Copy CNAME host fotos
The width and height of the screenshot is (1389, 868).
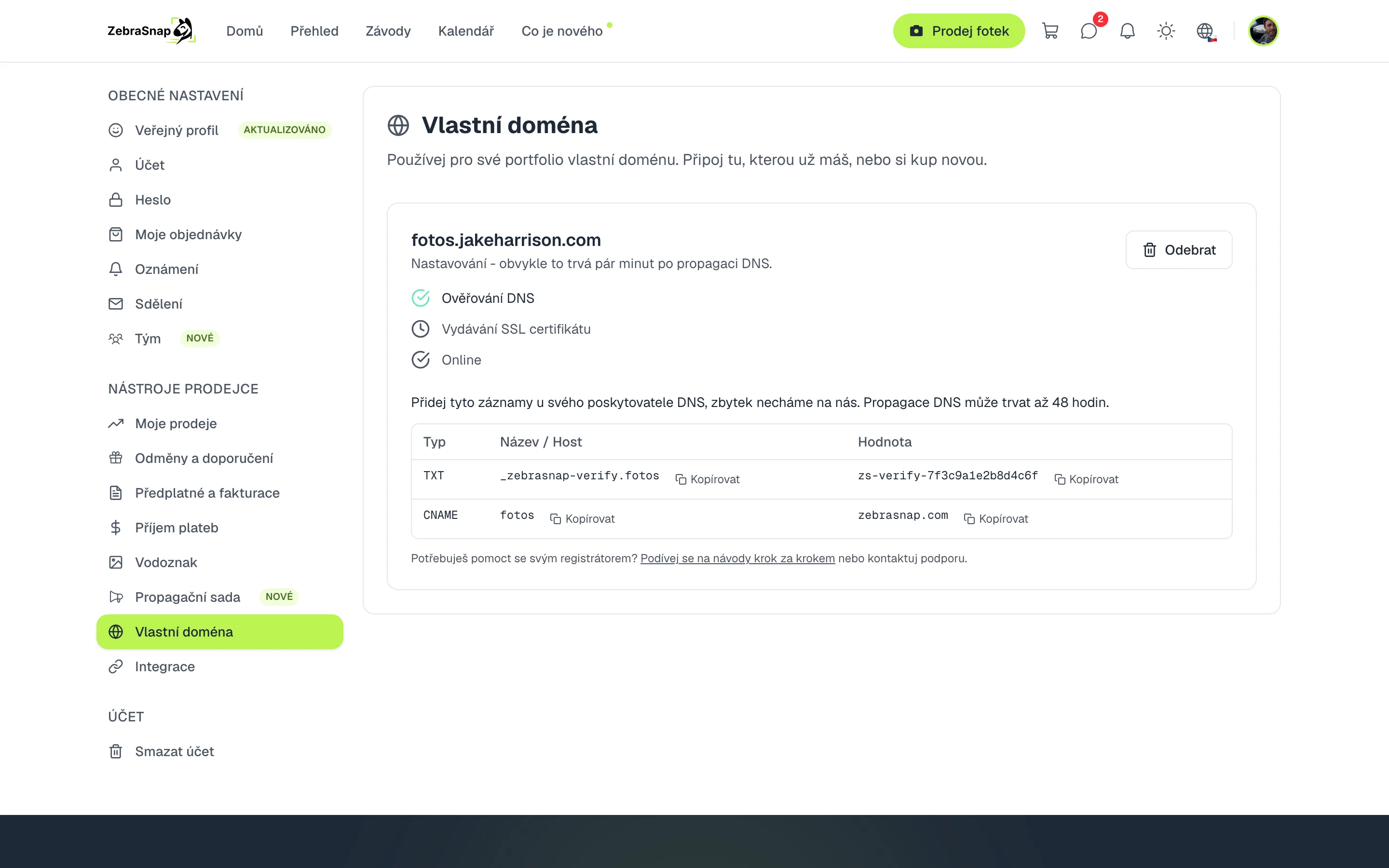[x=582, y=519]
